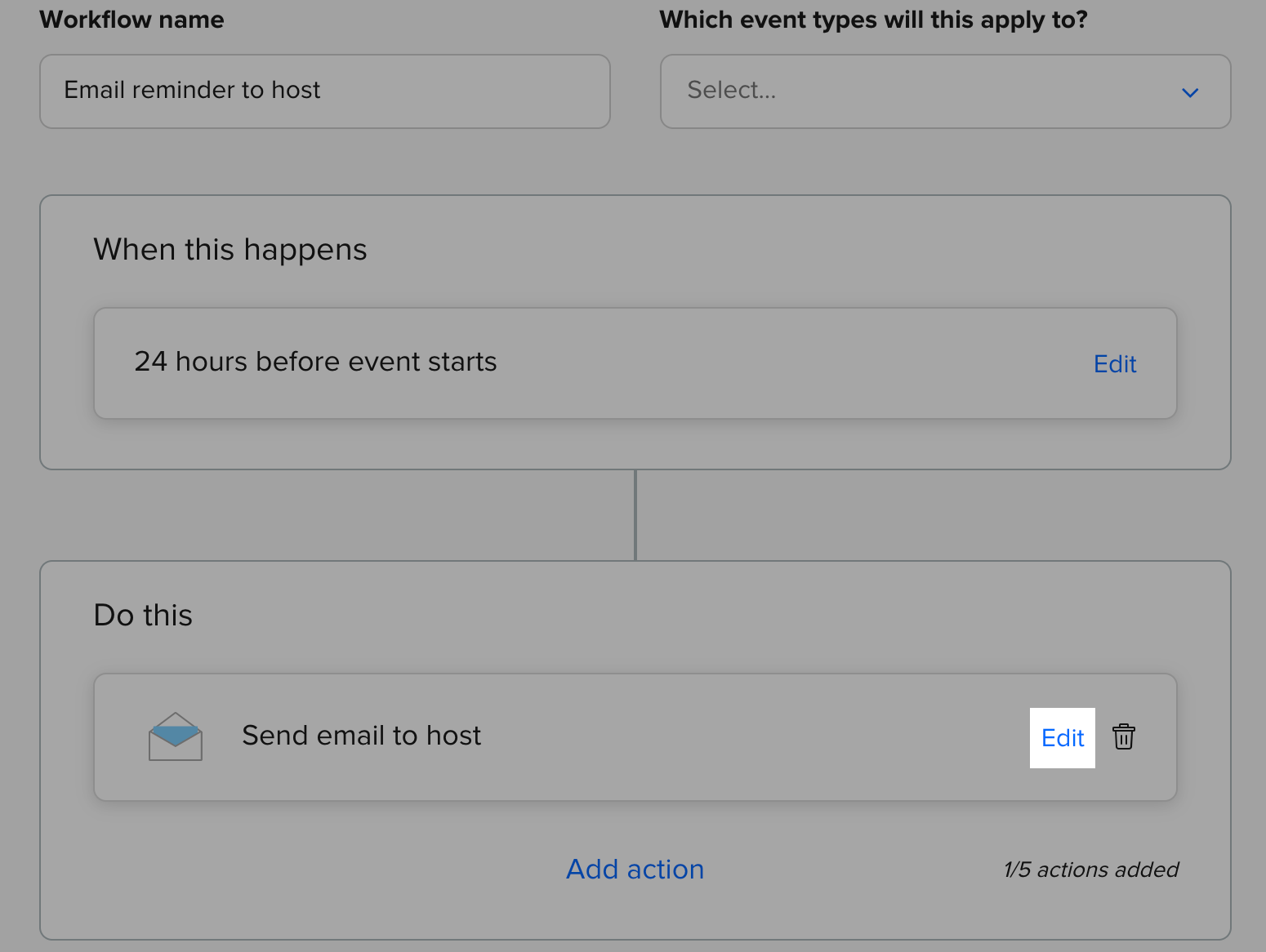
Task: Click Which event types will this apply to label
Action: coord(873,20)
